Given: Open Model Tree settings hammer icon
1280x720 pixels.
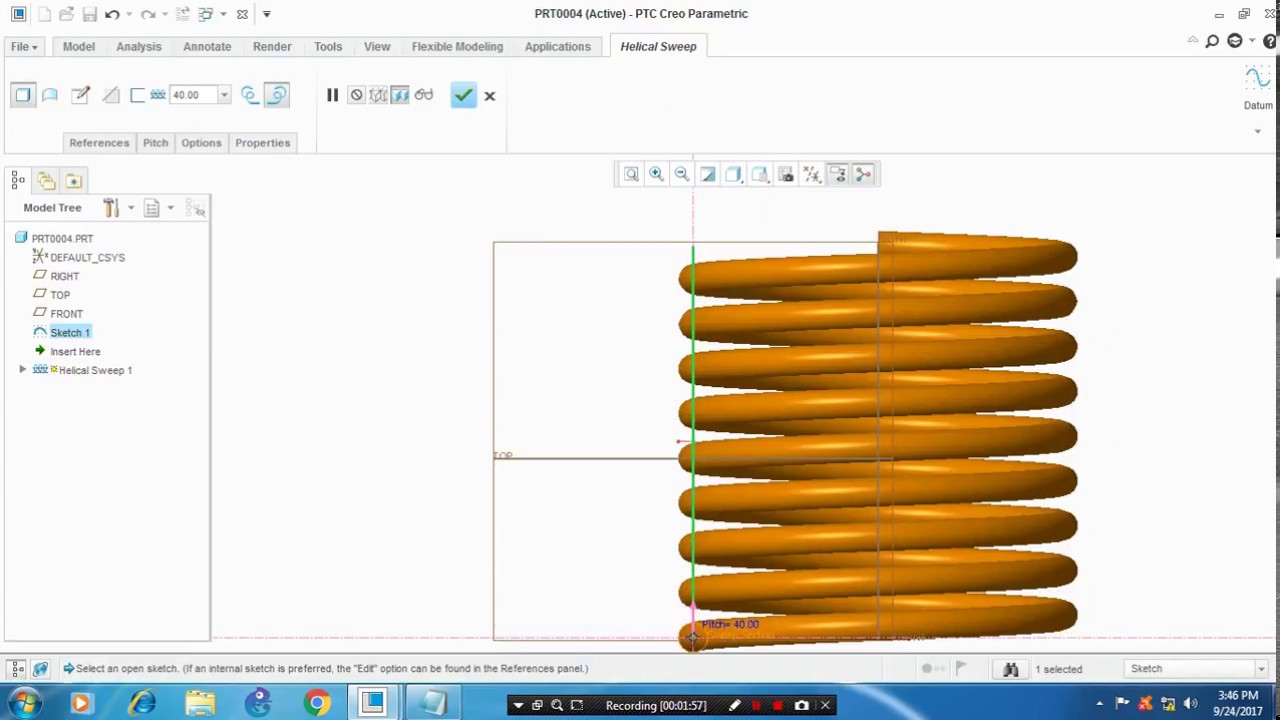Looking at the screenshot, I should coord(111,208).
